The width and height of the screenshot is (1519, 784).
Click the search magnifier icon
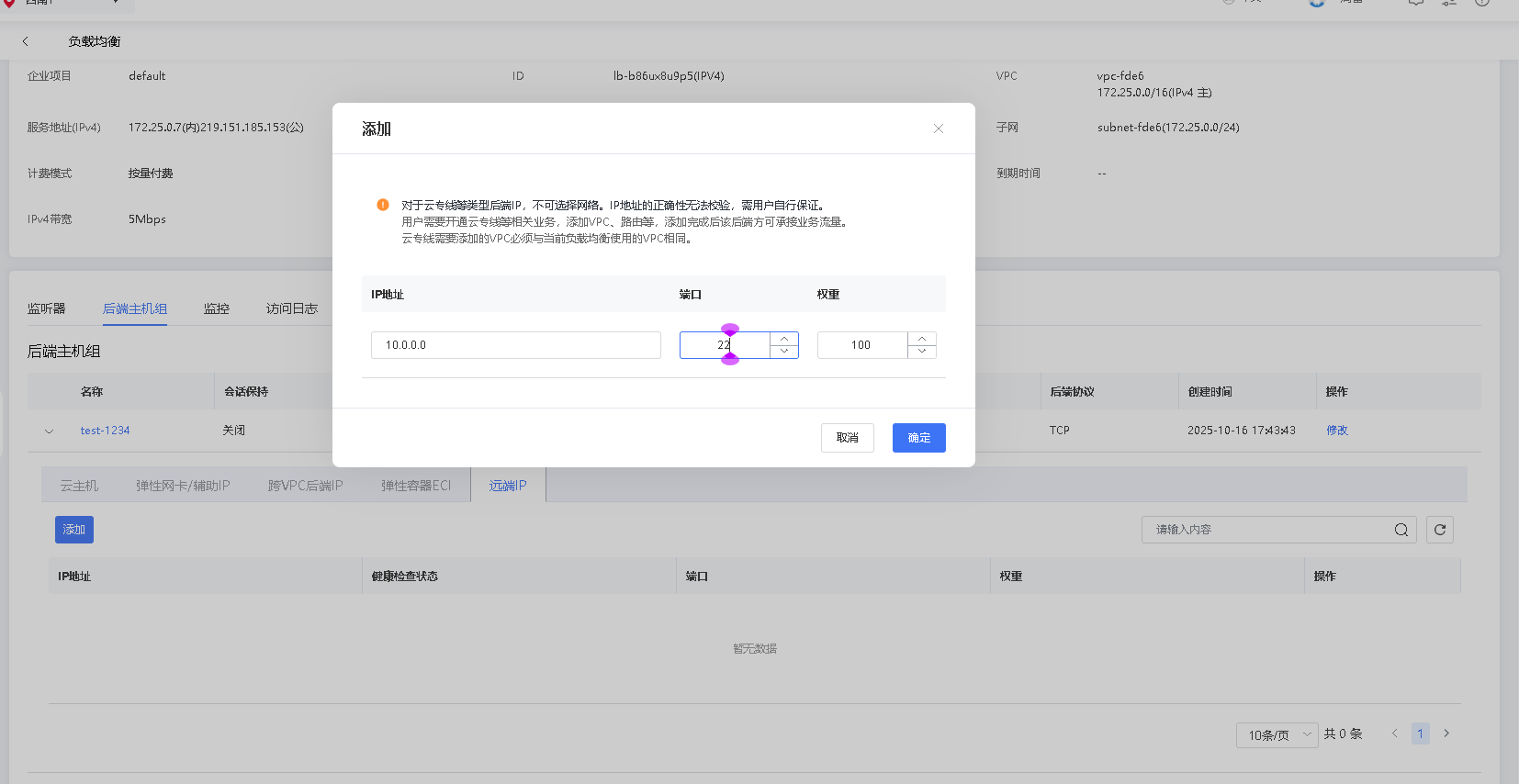[1401, 530]
